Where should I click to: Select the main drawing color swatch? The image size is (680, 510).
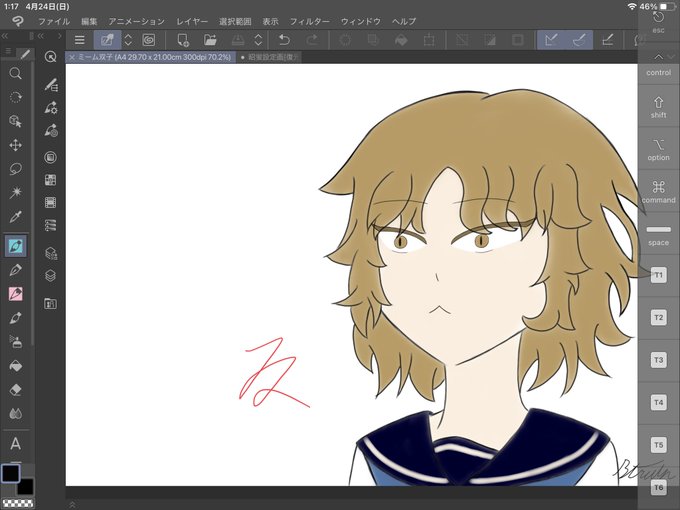tap(10, 473)
